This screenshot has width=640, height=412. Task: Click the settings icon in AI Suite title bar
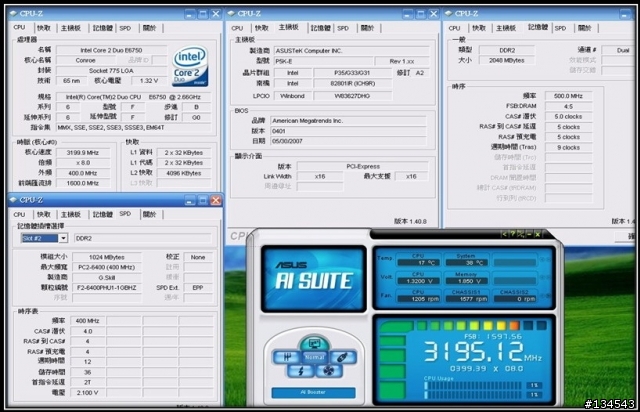521,234
